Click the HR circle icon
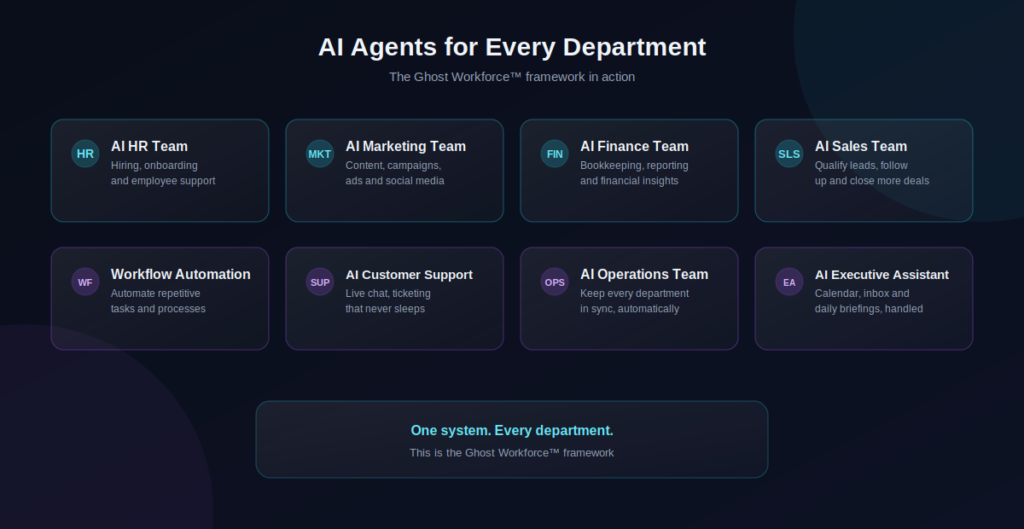Image resolution: width=1024 pixels, height=529 pixels. 85,154
